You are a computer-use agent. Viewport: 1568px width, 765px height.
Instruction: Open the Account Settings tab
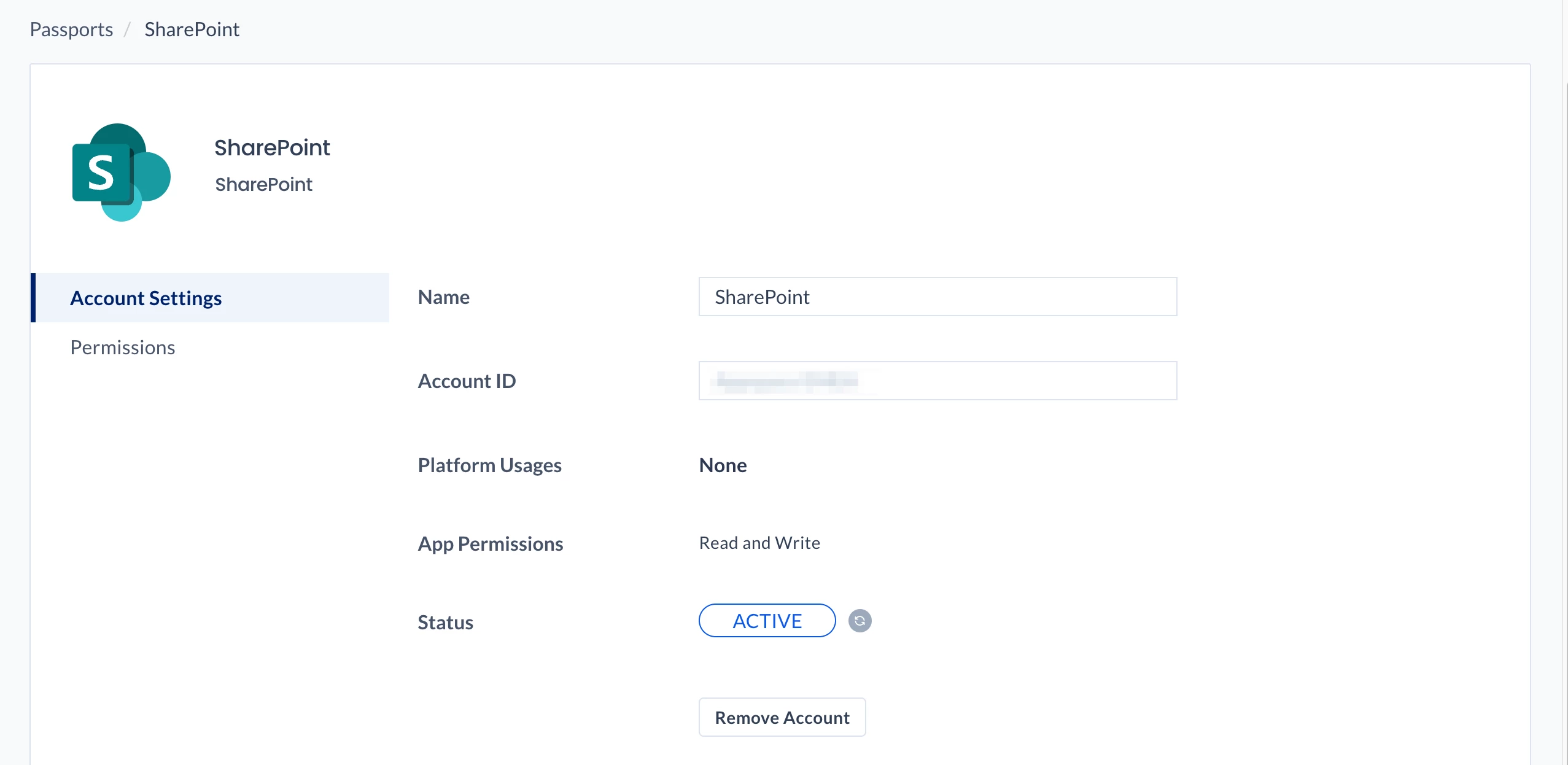coord(146,298)
